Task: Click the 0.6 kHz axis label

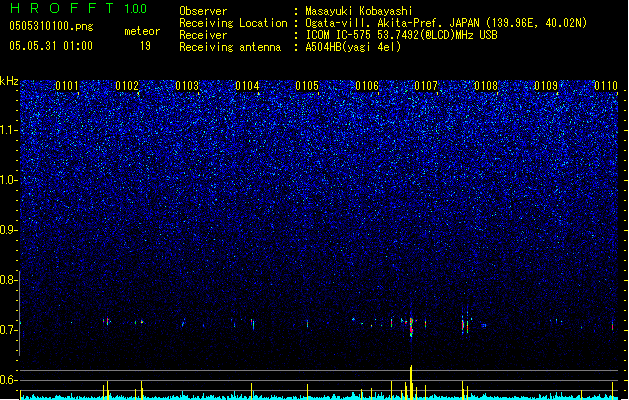Action: coord(8,380)
